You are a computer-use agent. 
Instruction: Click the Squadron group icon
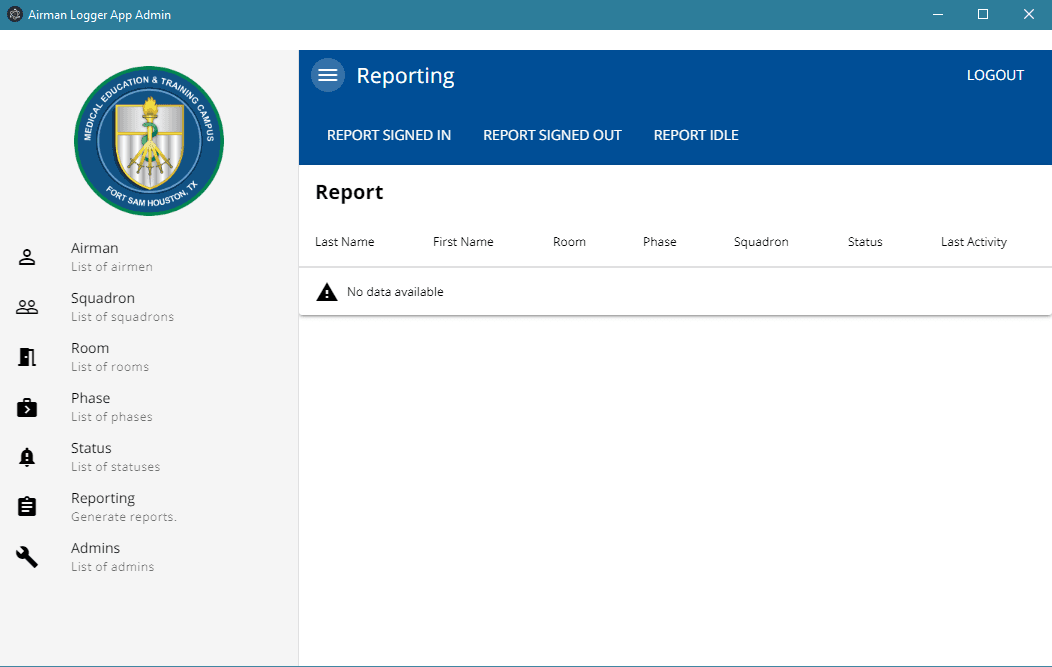(x=27, y=307)
